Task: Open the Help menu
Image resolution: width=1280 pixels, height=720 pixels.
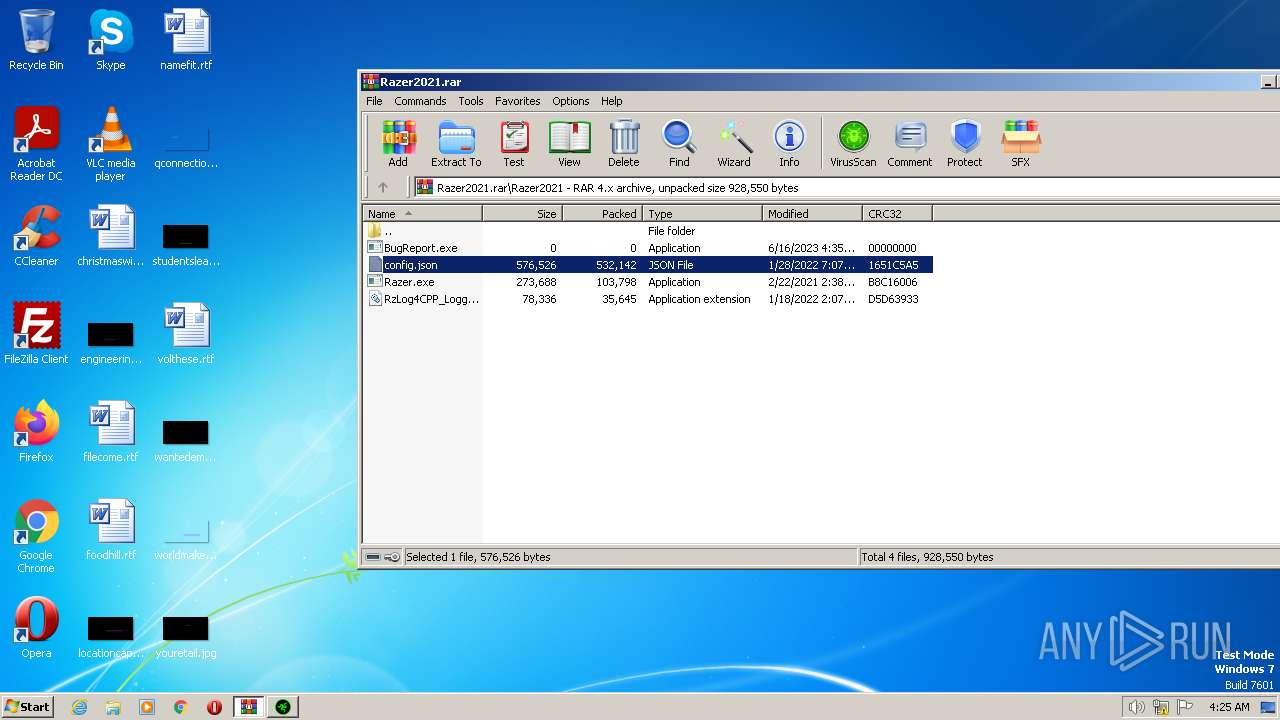Action: (612, 101)
